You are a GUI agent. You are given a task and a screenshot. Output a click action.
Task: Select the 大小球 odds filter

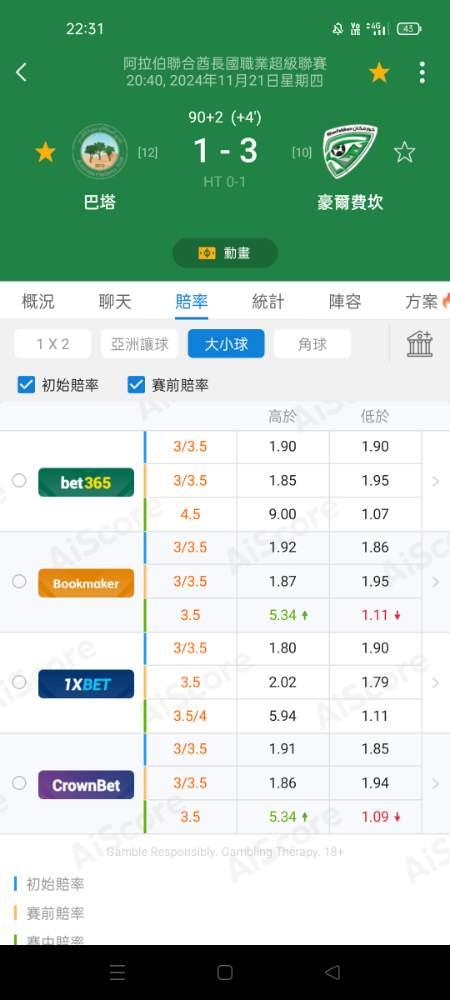pos(226,344)
